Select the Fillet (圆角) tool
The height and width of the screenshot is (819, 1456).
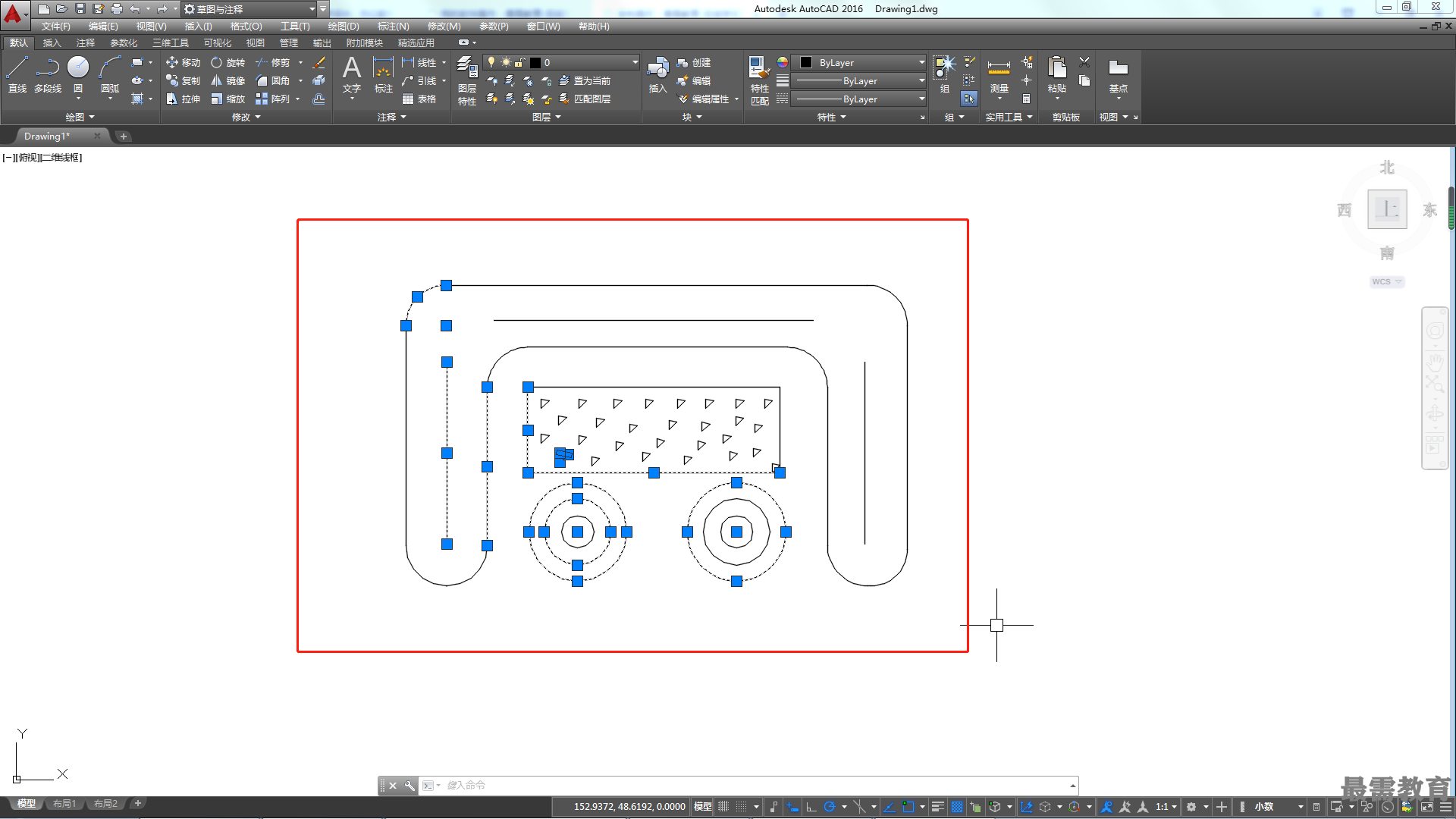click(x=273, y=80)
